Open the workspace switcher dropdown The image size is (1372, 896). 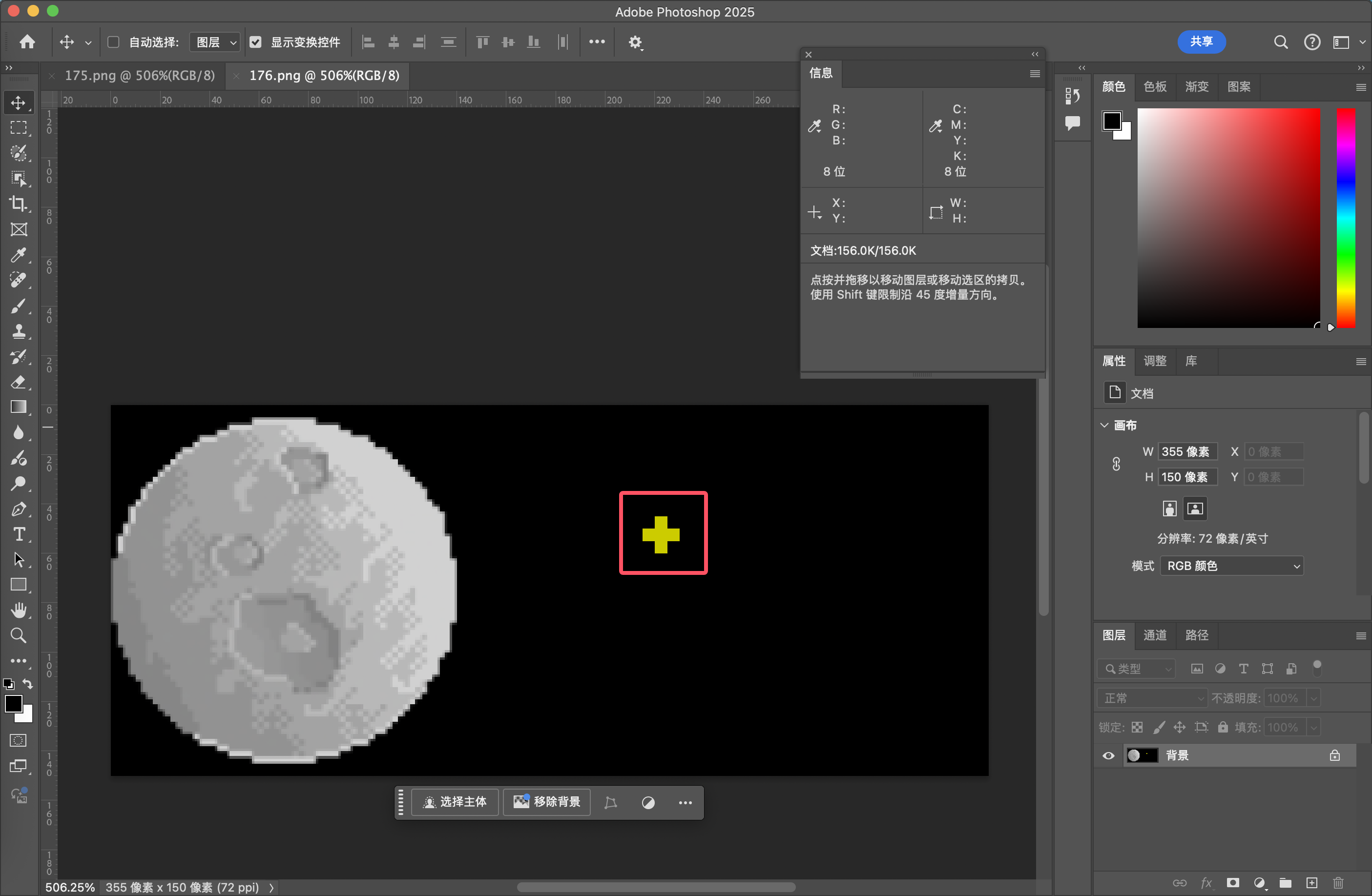pos(1347,42)
